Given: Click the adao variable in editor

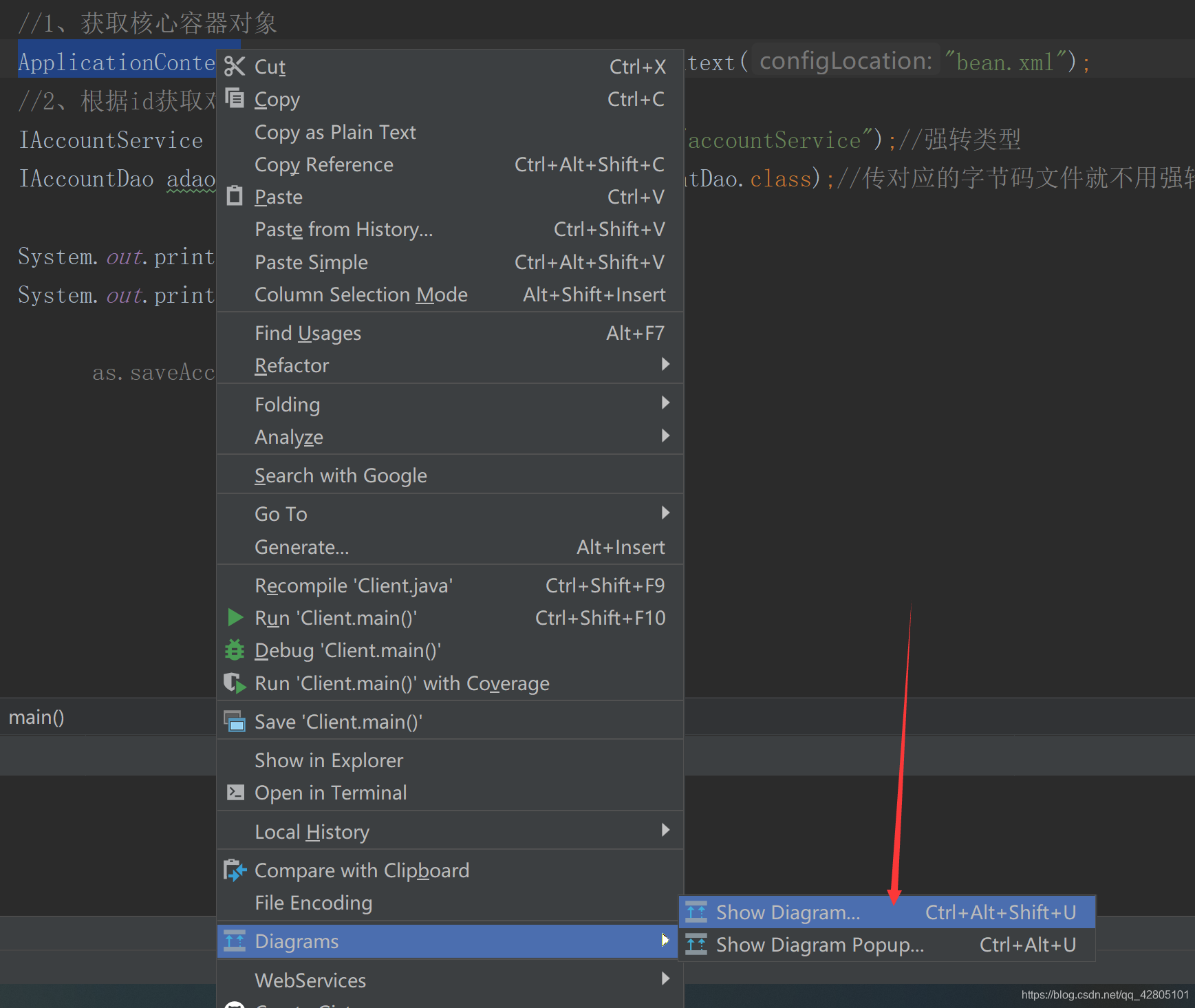Looking at the screenshot, I should [x=191, y=179].
